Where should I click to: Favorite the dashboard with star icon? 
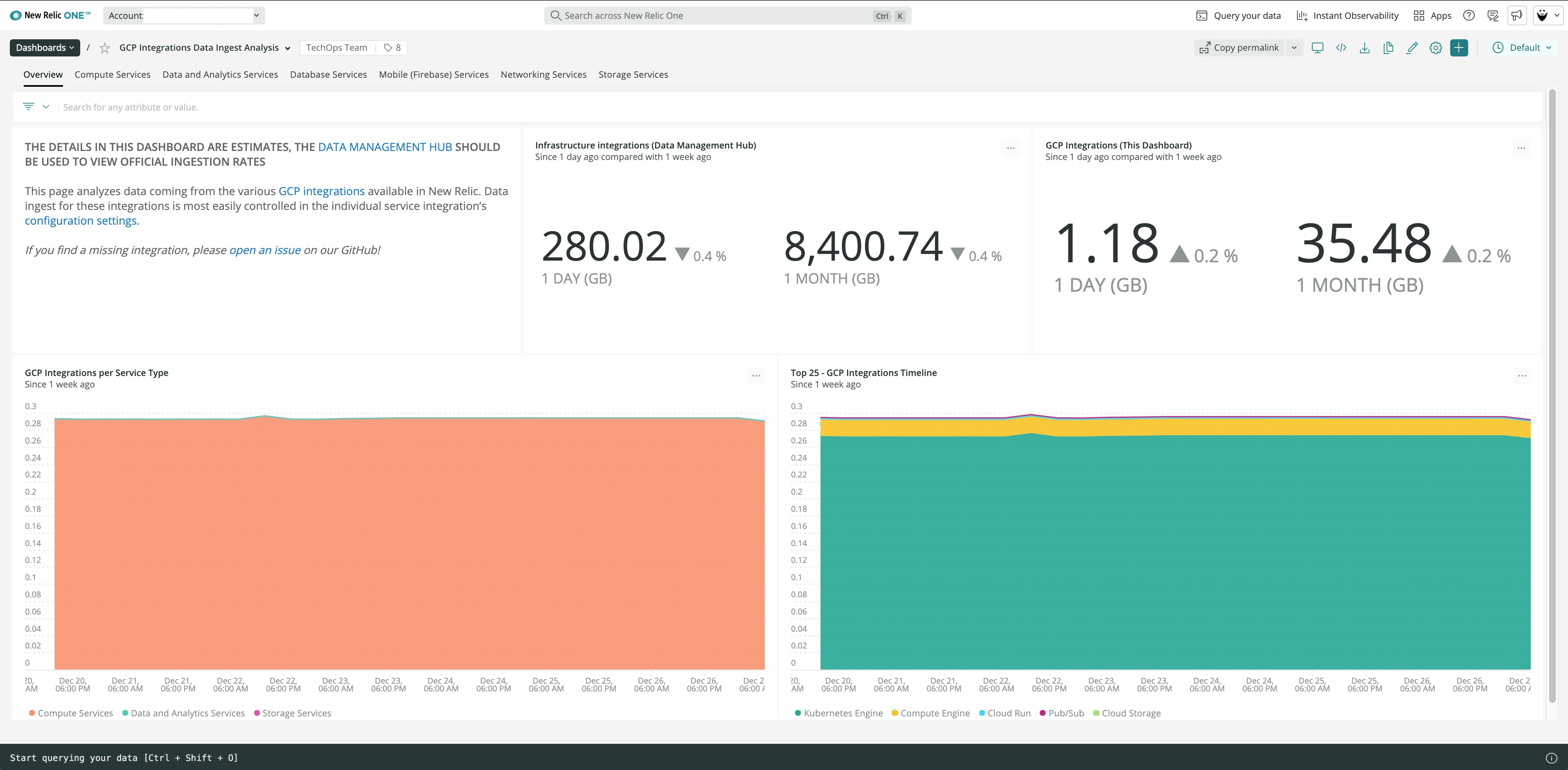click(105, 48)
